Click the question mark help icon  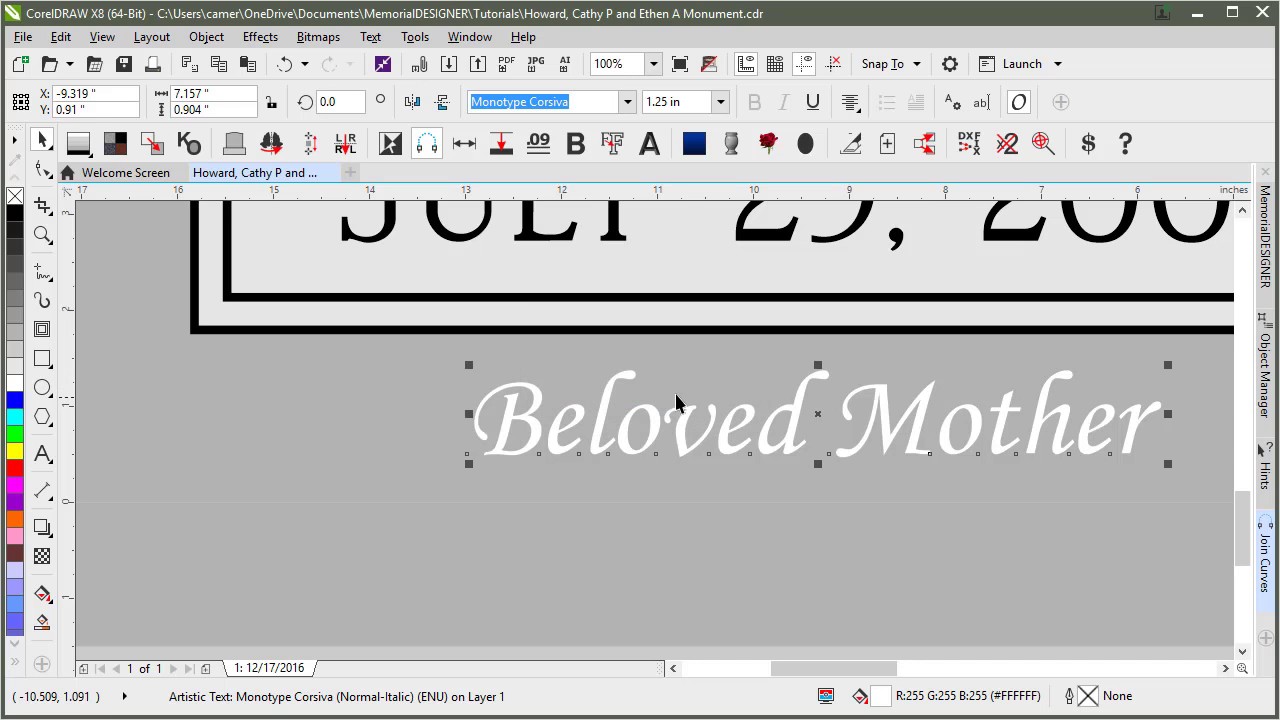1125,143
